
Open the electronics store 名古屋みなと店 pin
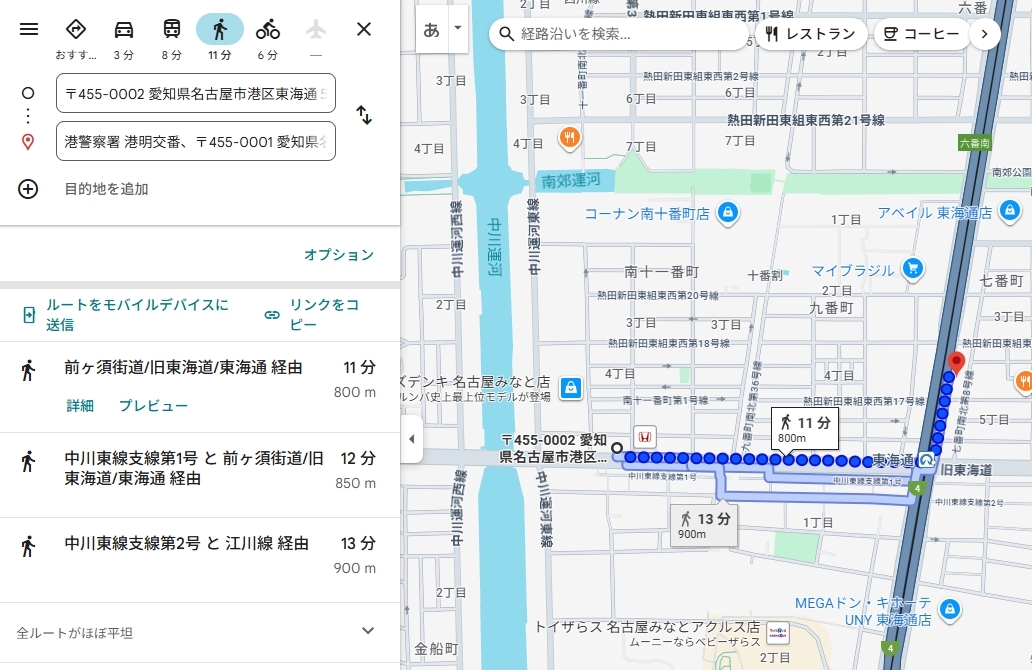pyautogui.click(x=571, y=388)
